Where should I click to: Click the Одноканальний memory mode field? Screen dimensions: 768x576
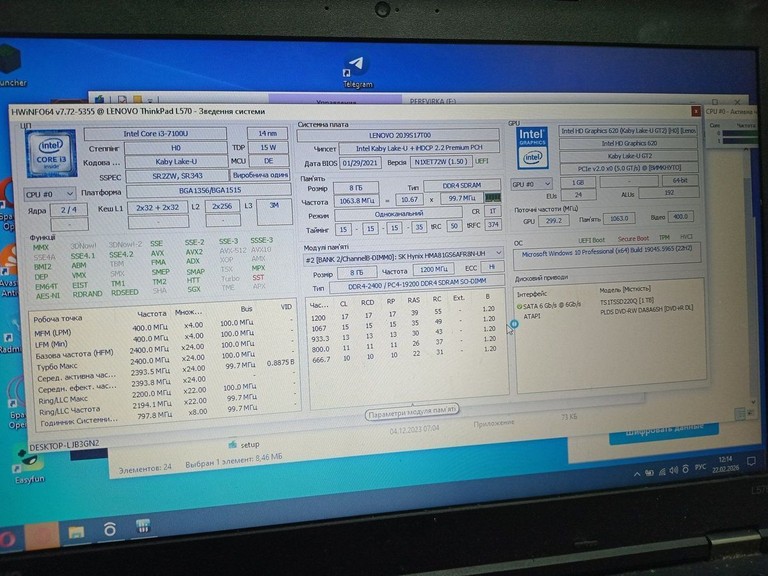point(399,214)
